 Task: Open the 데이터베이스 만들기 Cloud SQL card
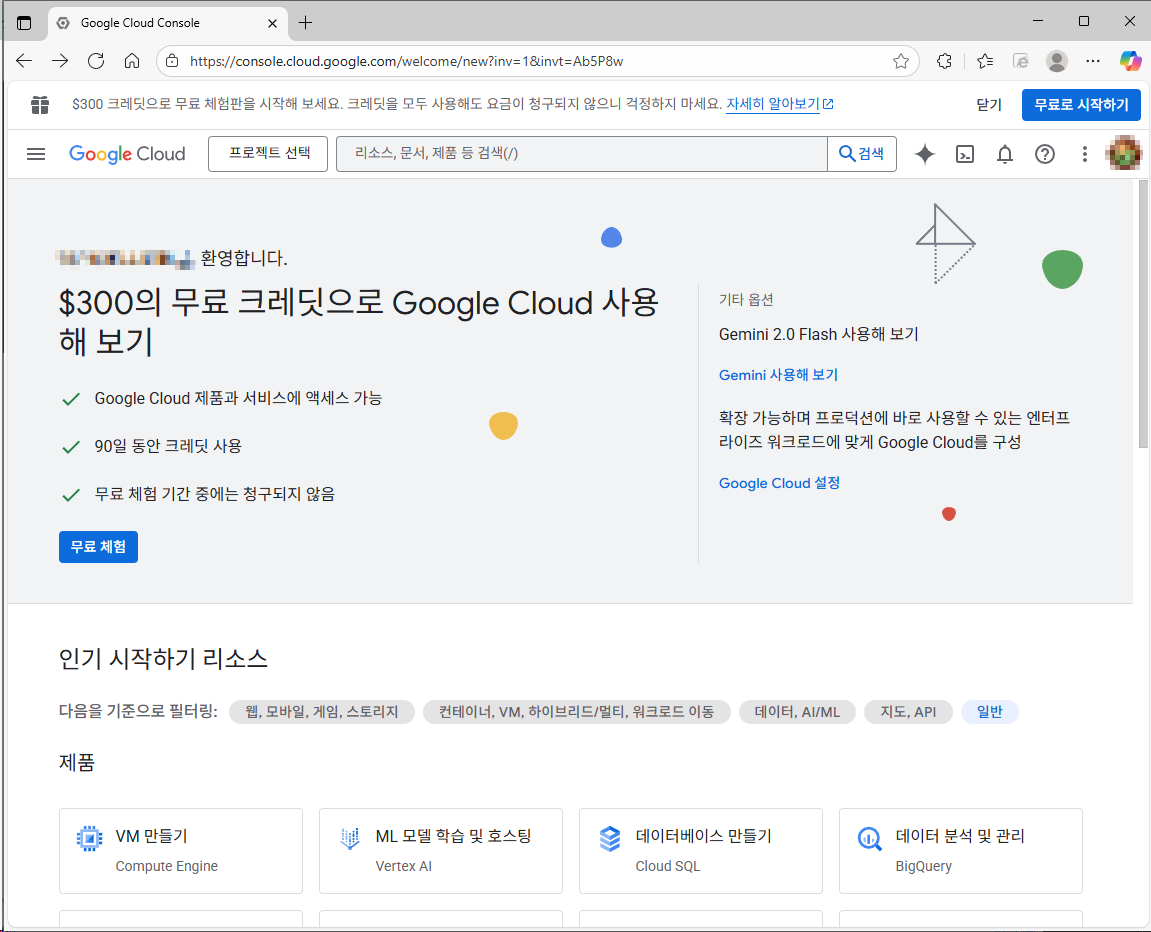700,851
